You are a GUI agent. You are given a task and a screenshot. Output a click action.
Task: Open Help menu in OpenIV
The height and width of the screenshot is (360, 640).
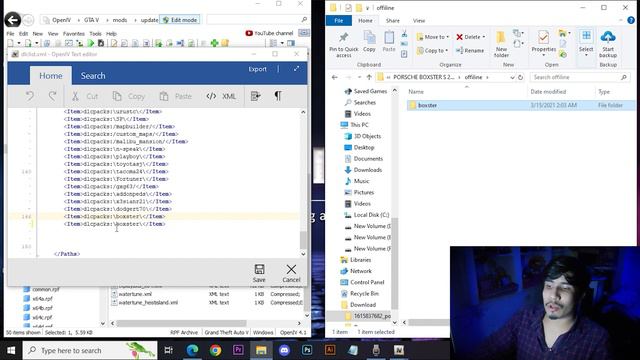coord(111,33)
